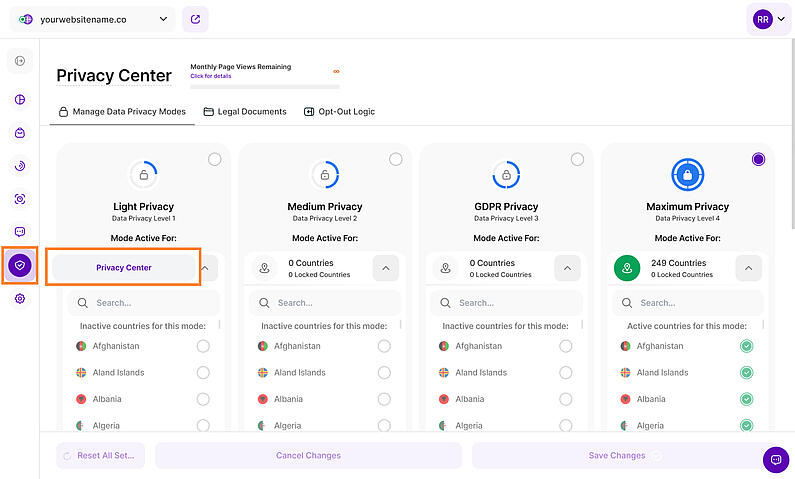Viewport: 795px width, 479px height.
Task: Focus the Medium Privacy search field
Action: [x=325, y=303]
